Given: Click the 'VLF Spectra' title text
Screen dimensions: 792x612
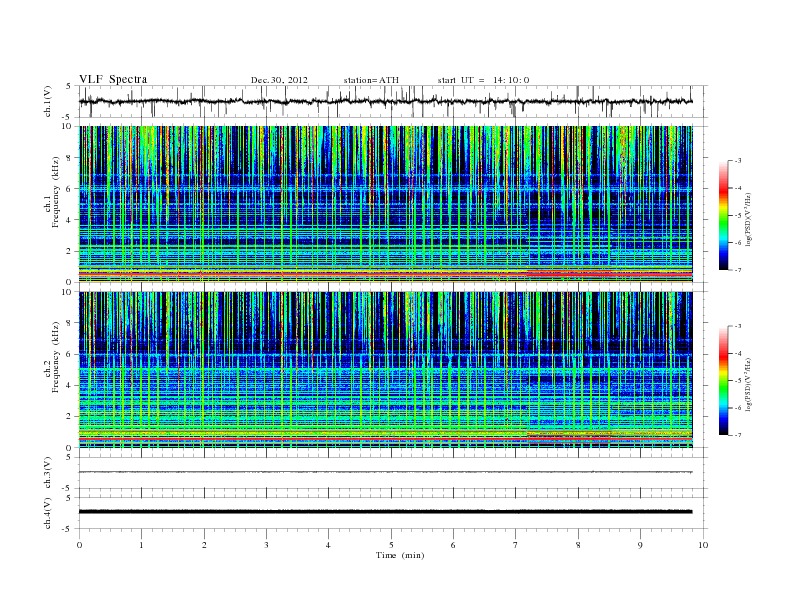Looking at the screenshot, I should [x=113, y=79].
